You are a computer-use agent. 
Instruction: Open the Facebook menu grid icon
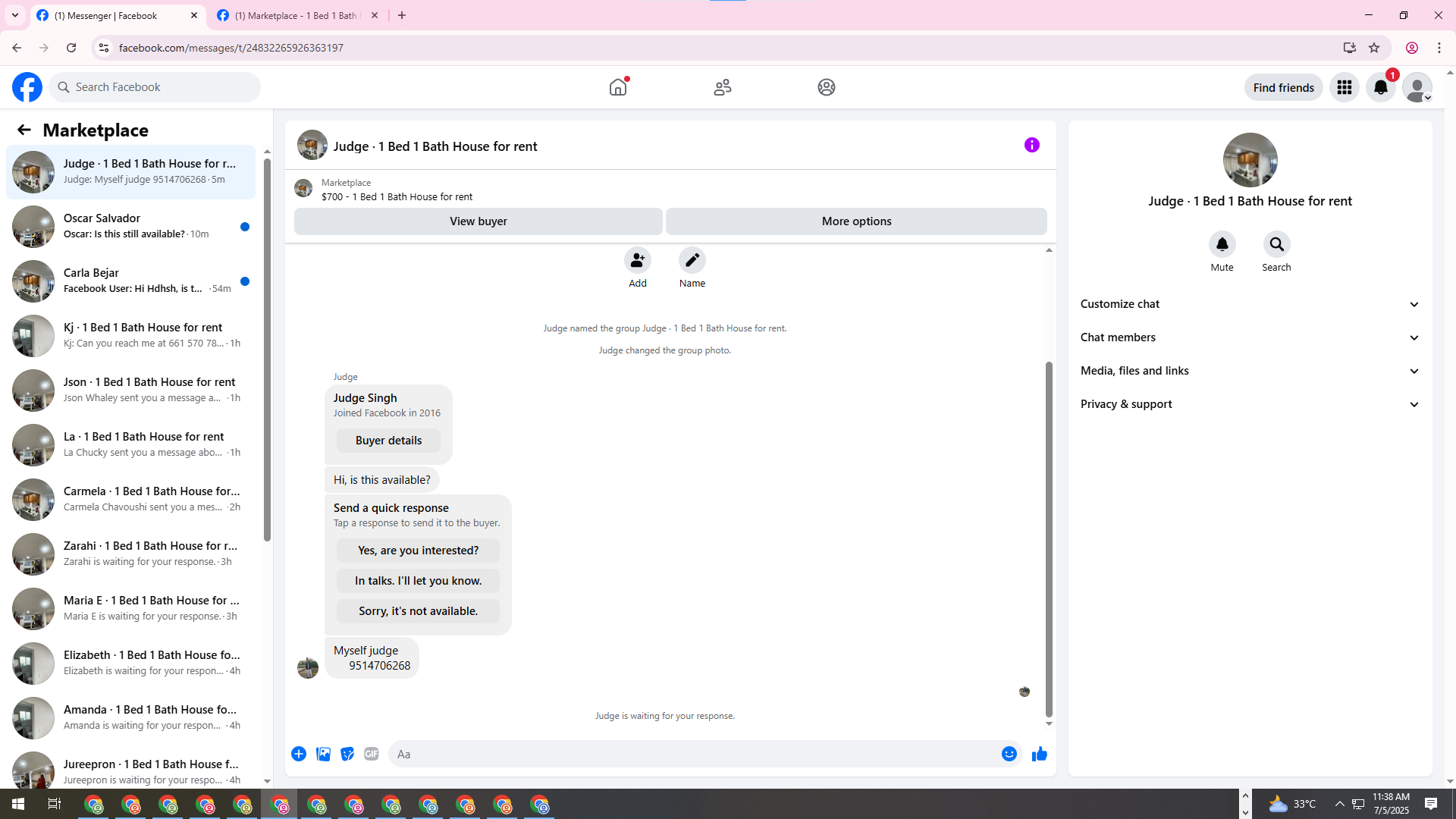1344,87
